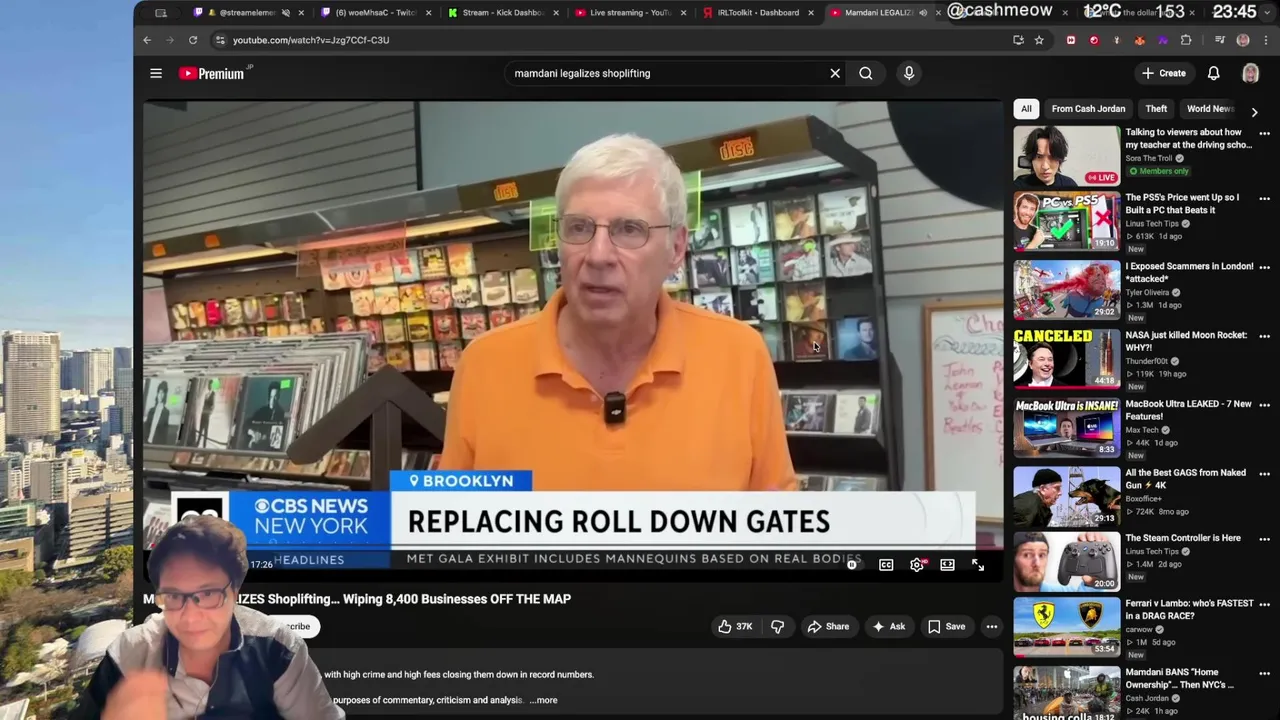Screen dimensions: 1280x720
Task: Switch to the Live streaming YouTube tab
Action: point(630,13)
